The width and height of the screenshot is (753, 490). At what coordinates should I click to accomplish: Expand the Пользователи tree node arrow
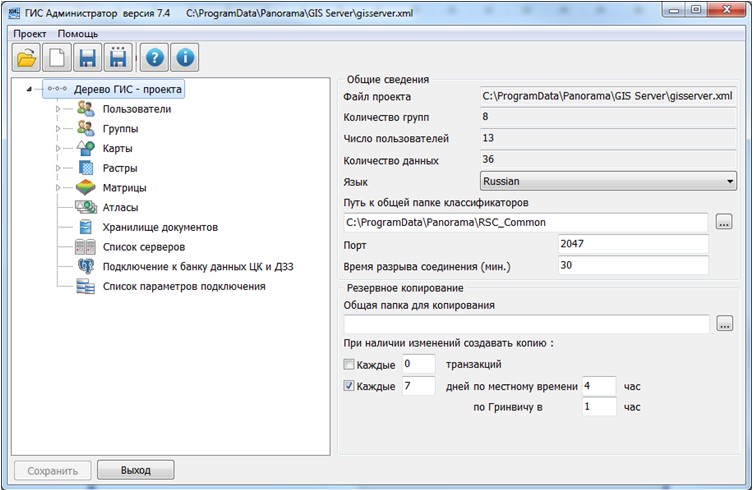coord(58,109)
